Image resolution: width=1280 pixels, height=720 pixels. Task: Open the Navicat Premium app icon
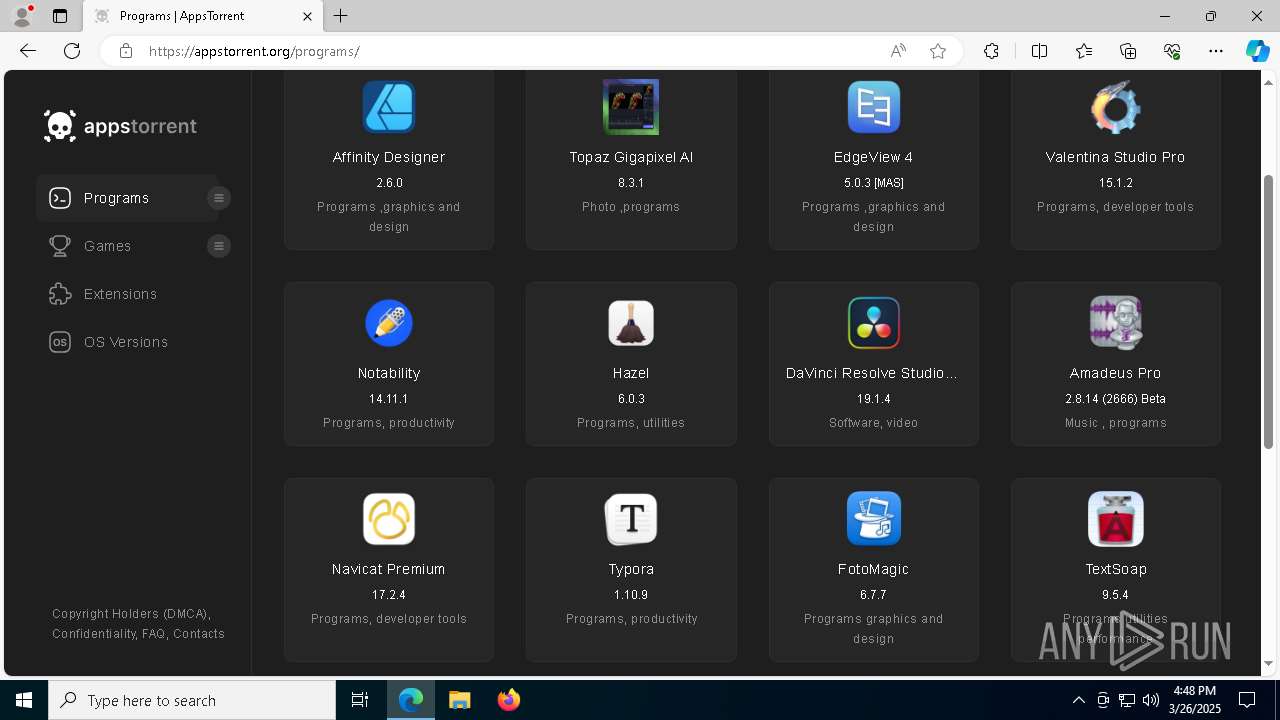point(389,519)
